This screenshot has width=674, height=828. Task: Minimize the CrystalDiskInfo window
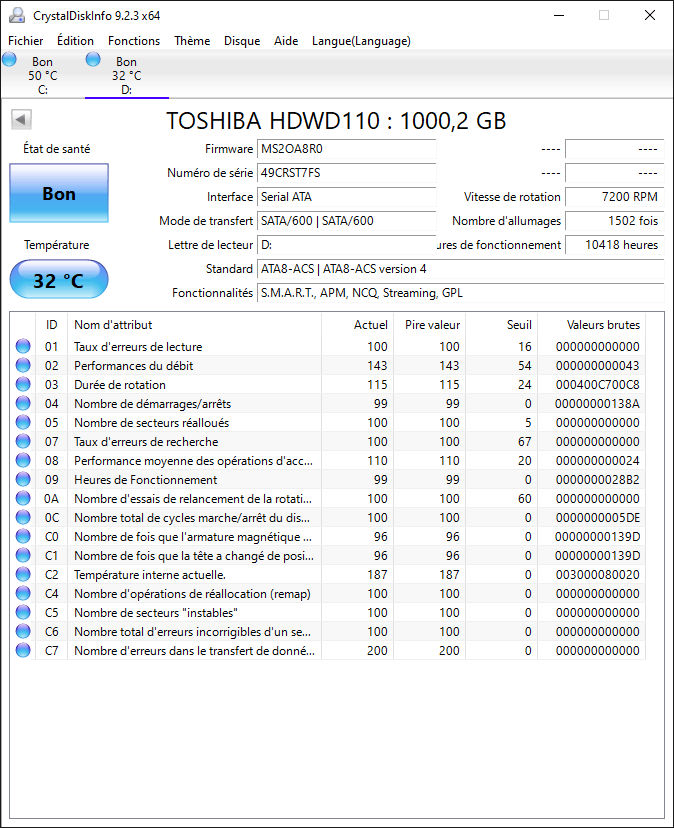coord(559,15)
